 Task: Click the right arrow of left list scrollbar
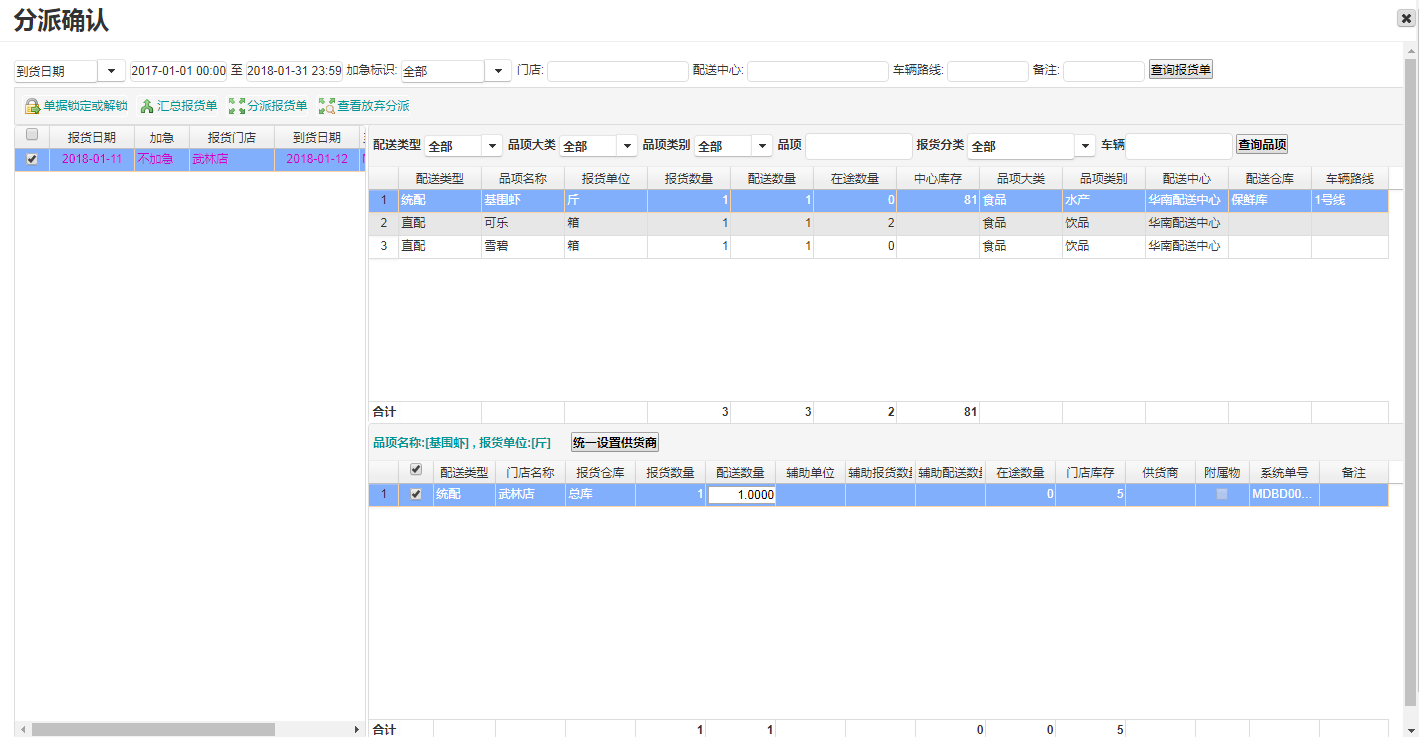click(358, 730)
